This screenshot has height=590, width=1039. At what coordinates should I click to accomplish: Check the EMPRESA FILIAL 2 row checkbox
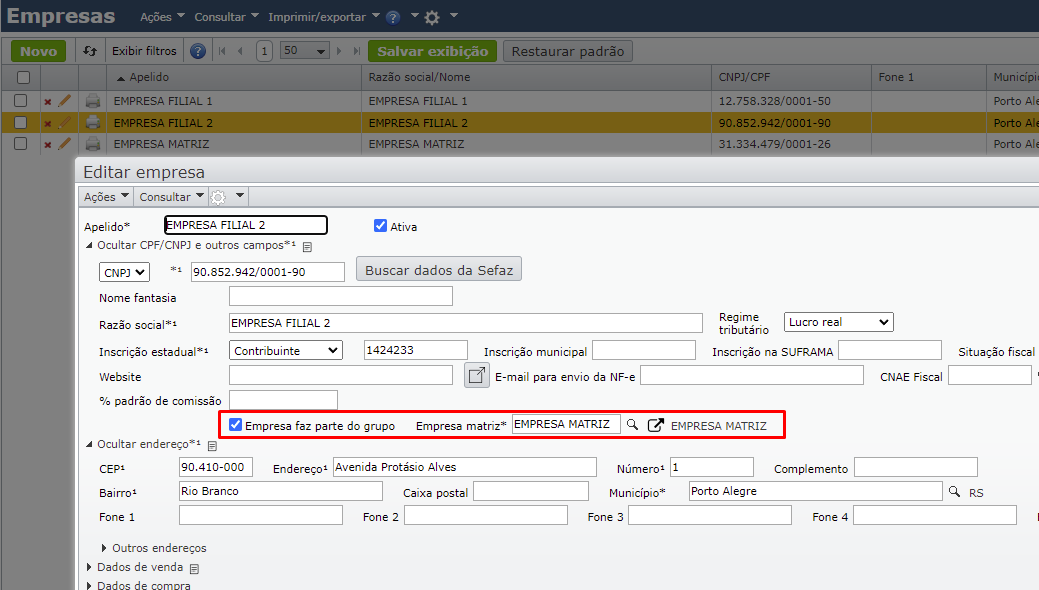[x=21, y=123]
